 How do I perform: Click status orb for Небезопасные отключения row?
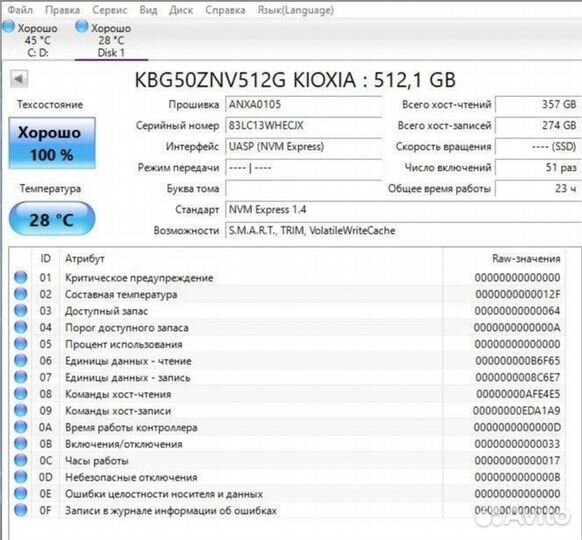21,477
